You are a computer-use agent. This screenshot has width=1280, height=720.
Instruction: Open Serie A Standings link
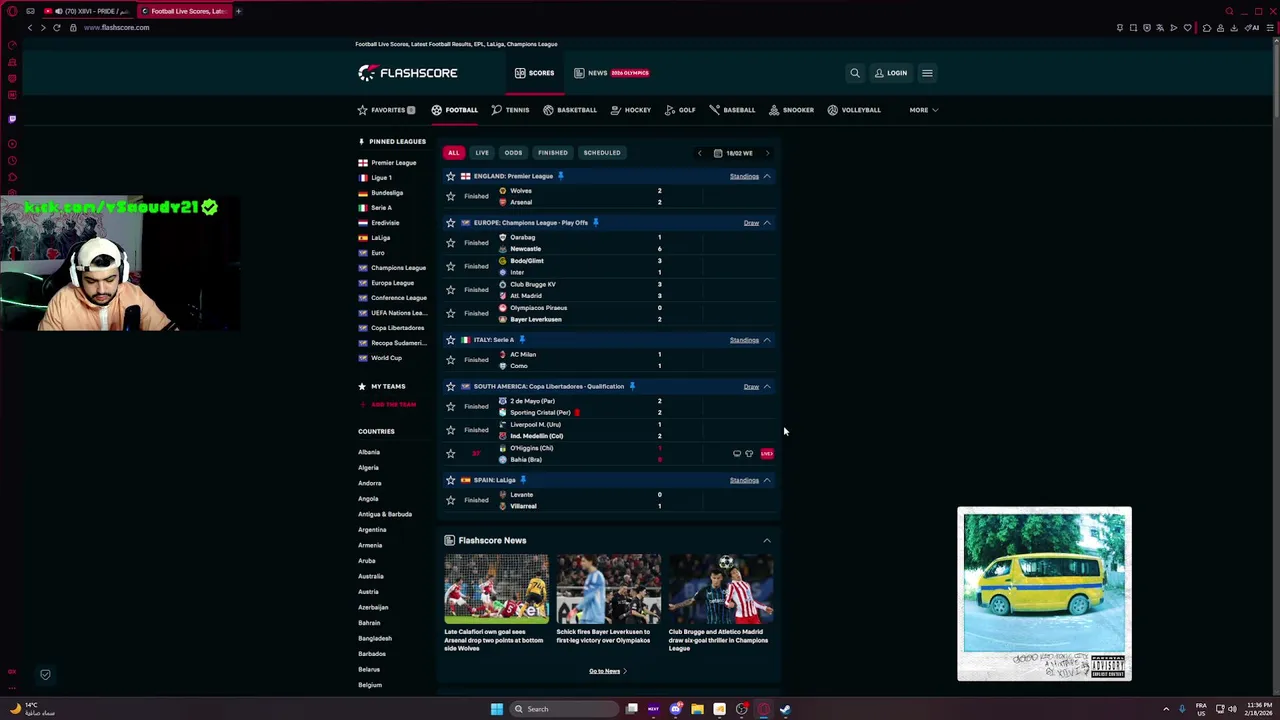pos(744,340)
